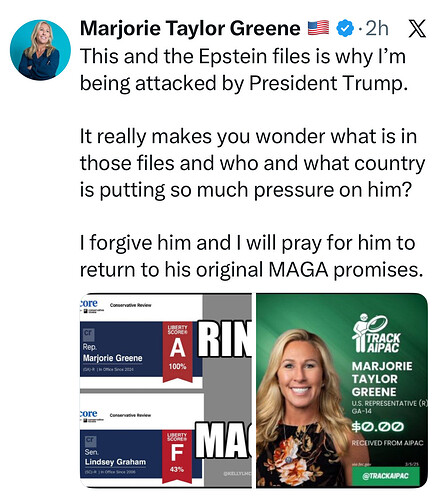Image resolution: width=438 pixels, height=500 pixels.
Task: Click the $0.00 received from AIPAC amount
Action: click(x=378, y=427)
